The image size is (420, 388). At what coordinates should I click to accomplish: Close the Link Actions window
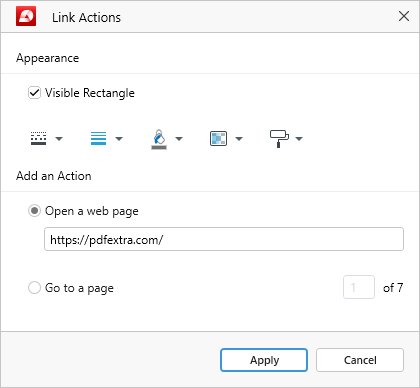pyautogui.click(x=404, y=16)
